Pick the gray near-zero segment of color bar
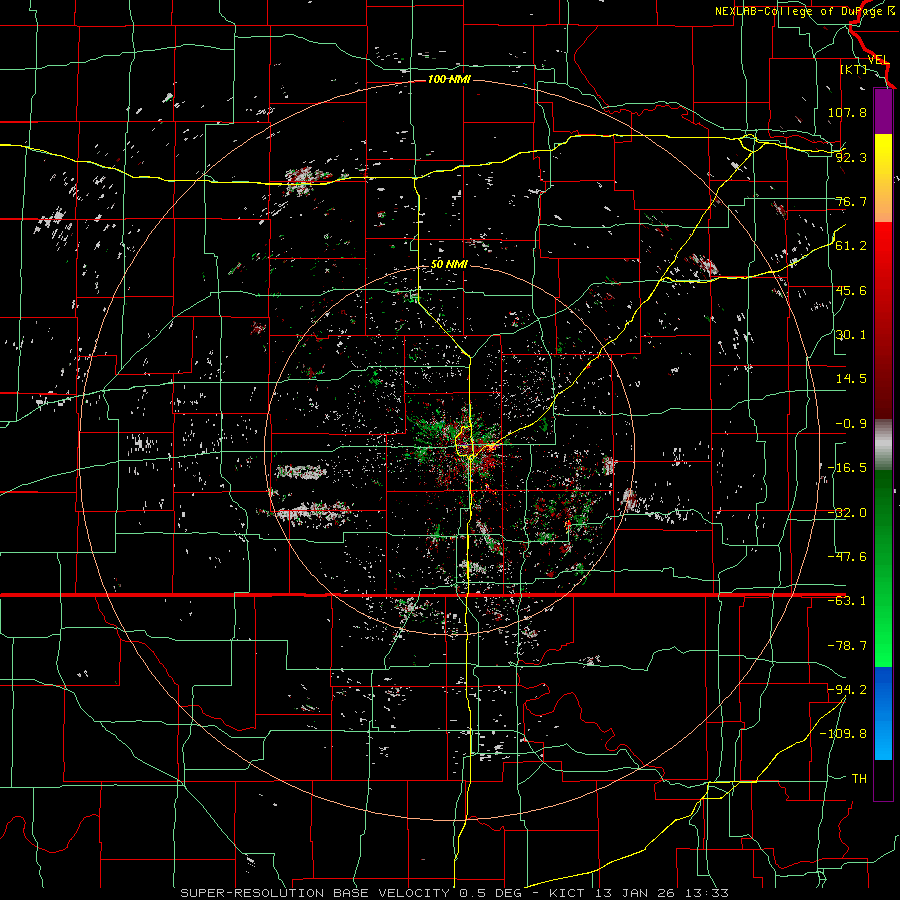900x900 pixels. tap(883, 445)
